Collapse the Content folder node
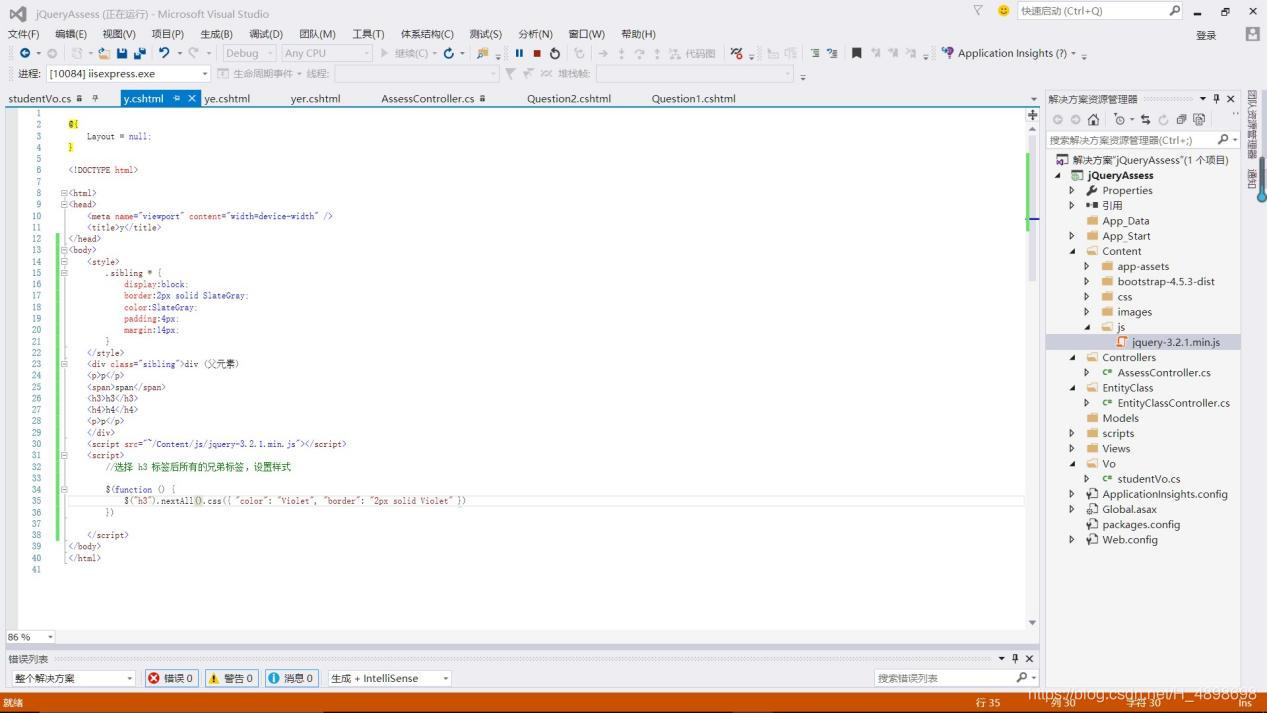The height and width of the screenshot is (713, 1267). tap(1072, 251)
